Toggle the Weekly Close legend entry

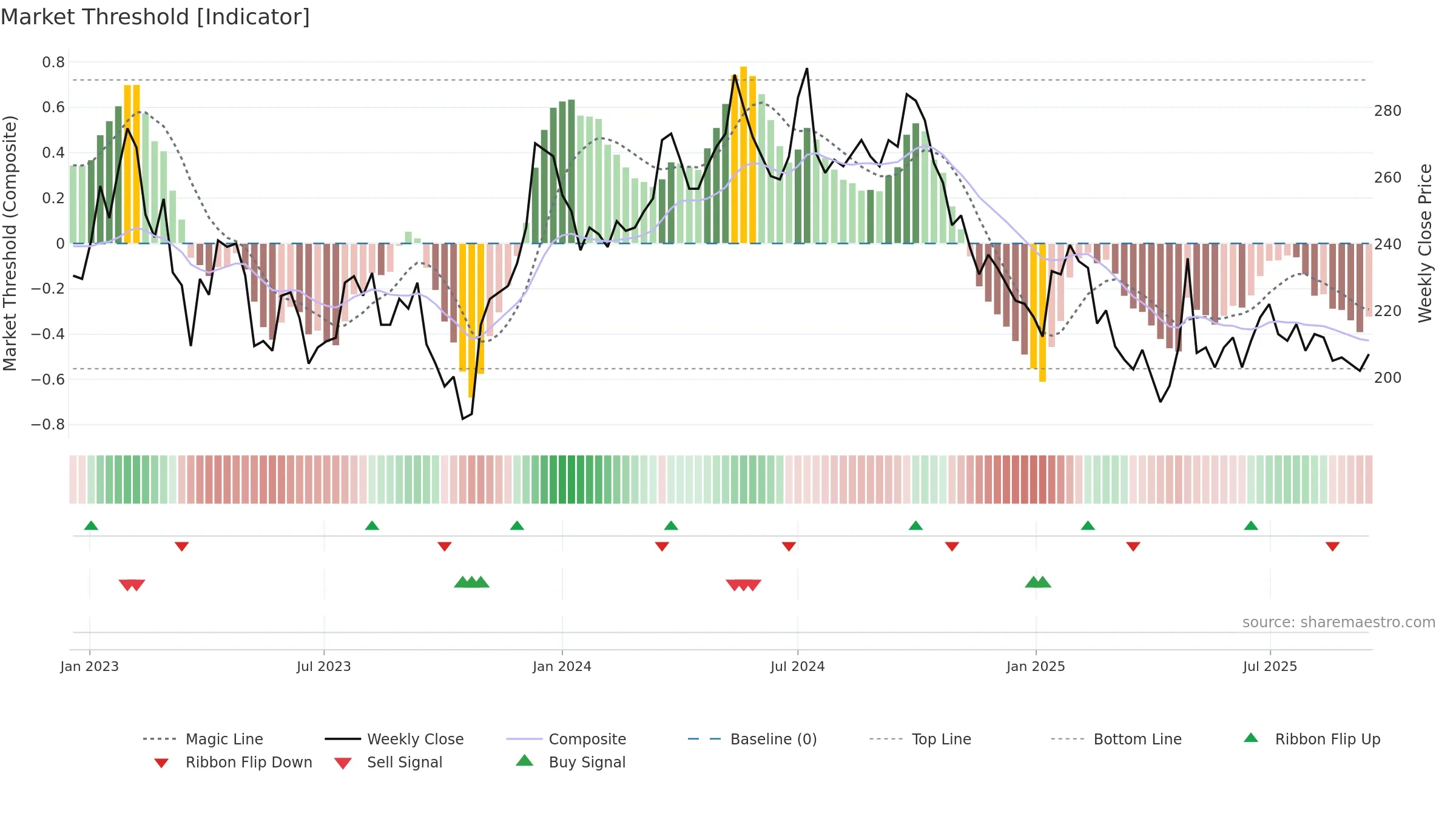click(394, 739)
